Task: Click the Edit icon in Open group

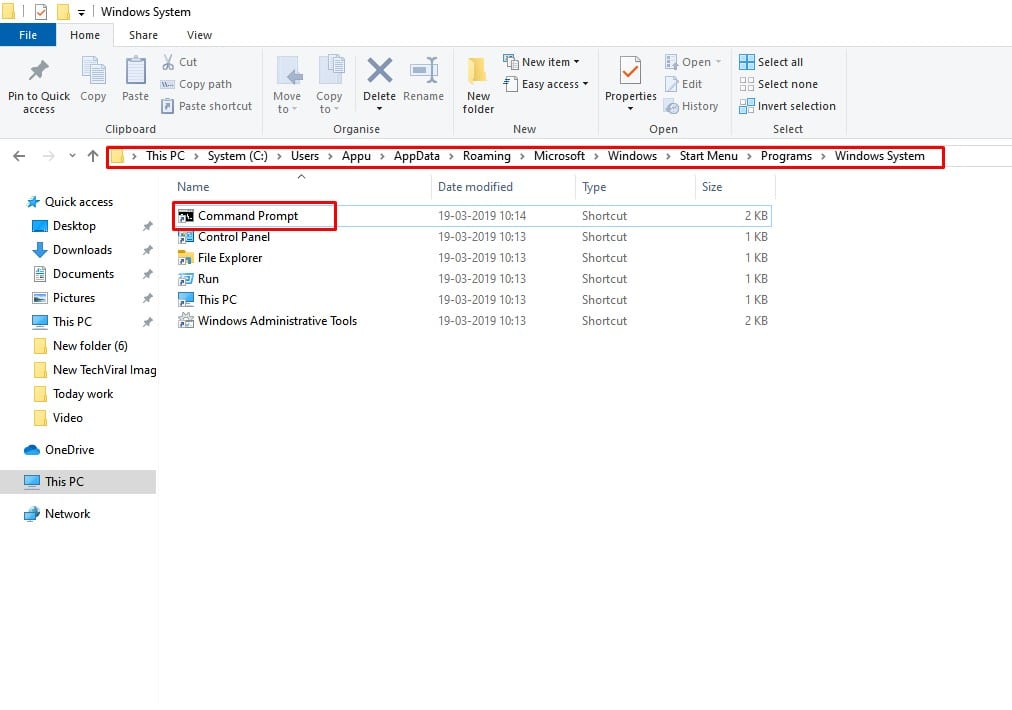Action: click(671, 84)
